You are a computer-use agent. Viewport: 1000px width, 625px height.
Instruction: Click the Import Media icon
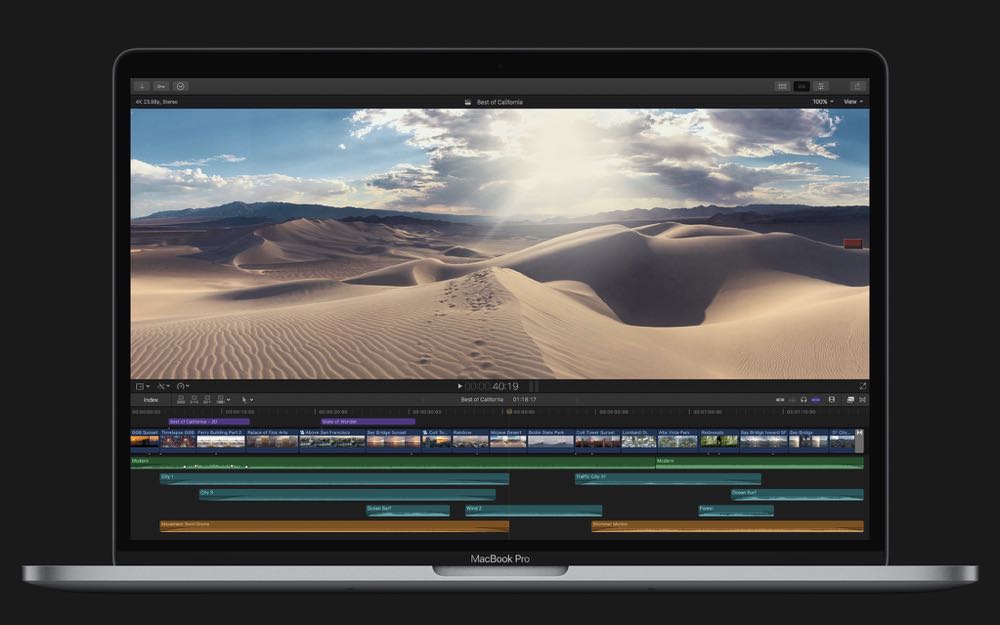click(141, 85)
